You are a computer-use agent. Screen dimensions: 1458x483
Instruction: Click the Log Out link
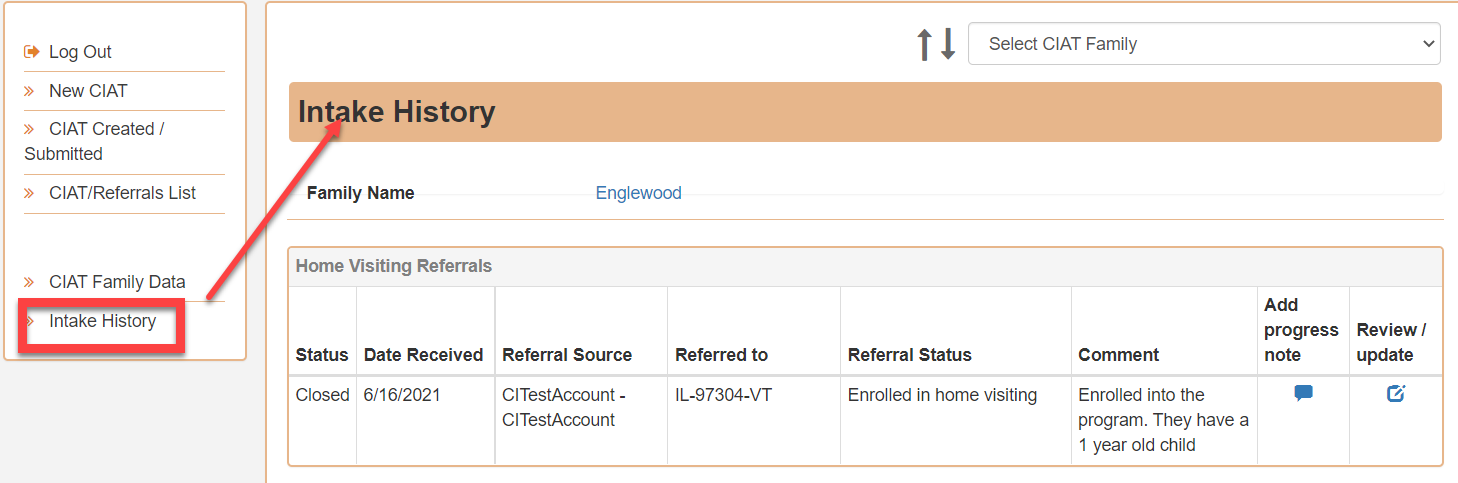tap(80, 52)
